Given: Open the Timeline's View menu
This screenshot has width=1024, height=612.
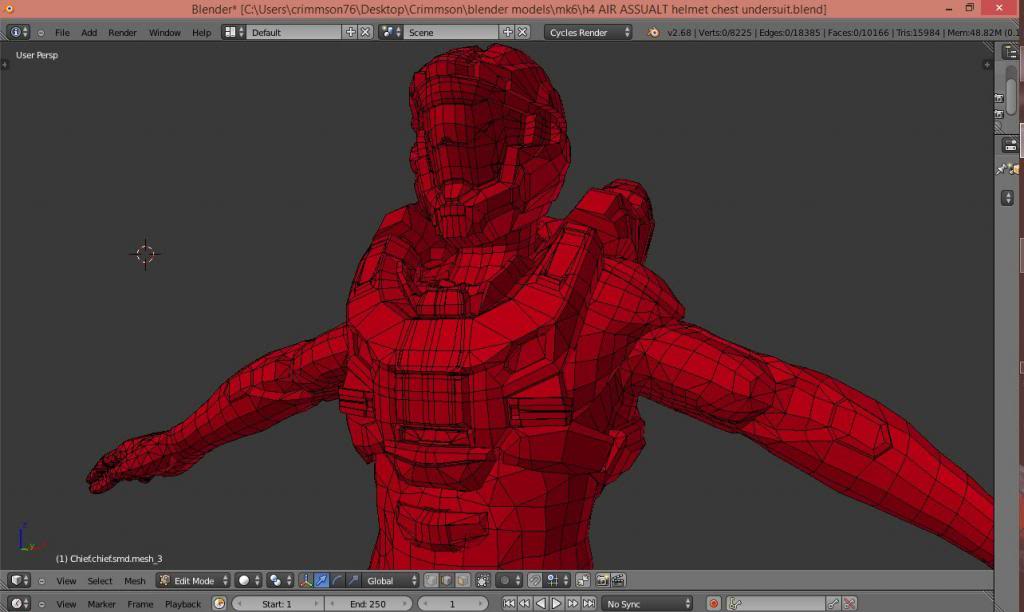Looking at the screenshot, I should (x=66, y=604).
